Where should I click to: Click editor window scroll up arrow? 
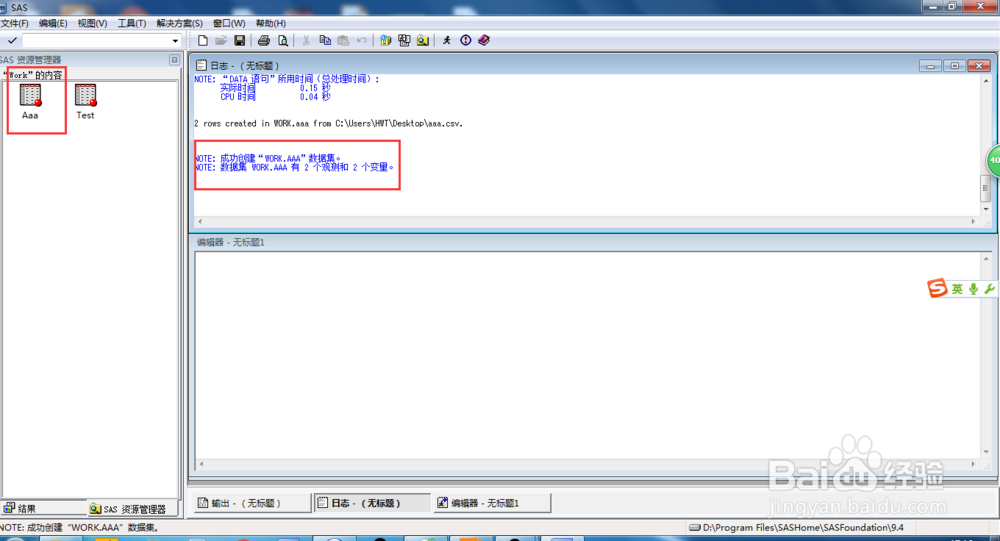tap(986, 258)
